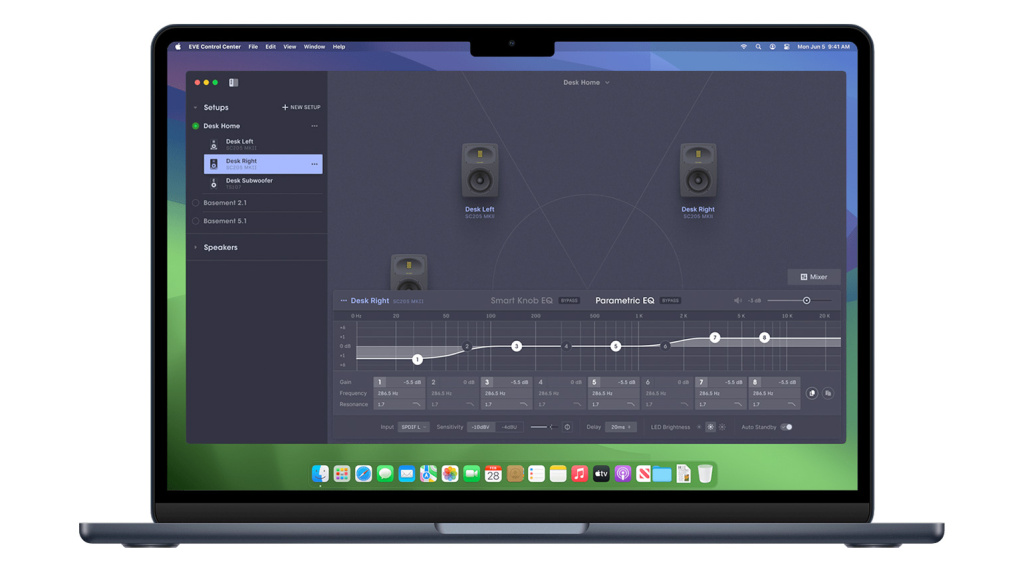Select EQ band node 7 on graph
Screen dimensions: 1024x565
(714, 338)
